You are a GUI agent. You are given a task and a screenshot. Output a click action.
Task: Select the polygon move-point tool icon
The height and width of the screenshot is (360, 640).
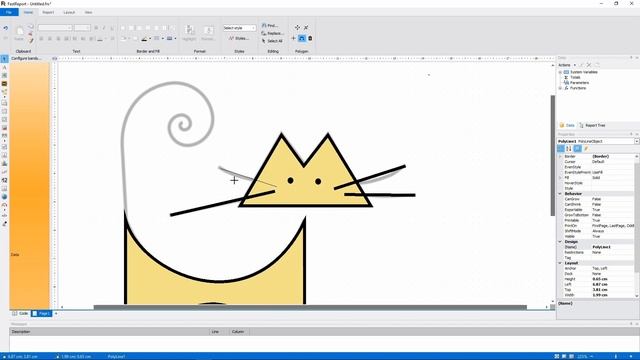(297, 27)
